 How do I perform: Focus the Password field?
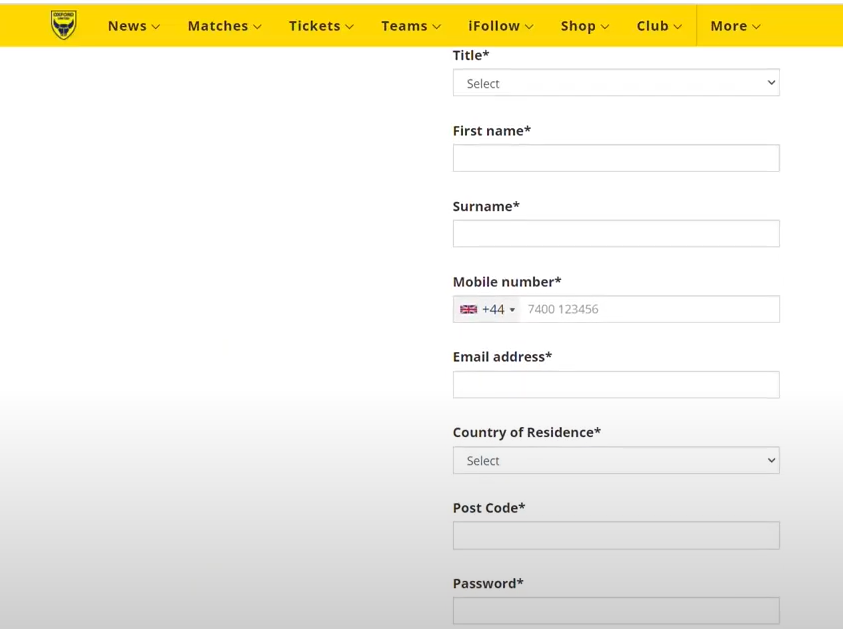coord(615,610)
